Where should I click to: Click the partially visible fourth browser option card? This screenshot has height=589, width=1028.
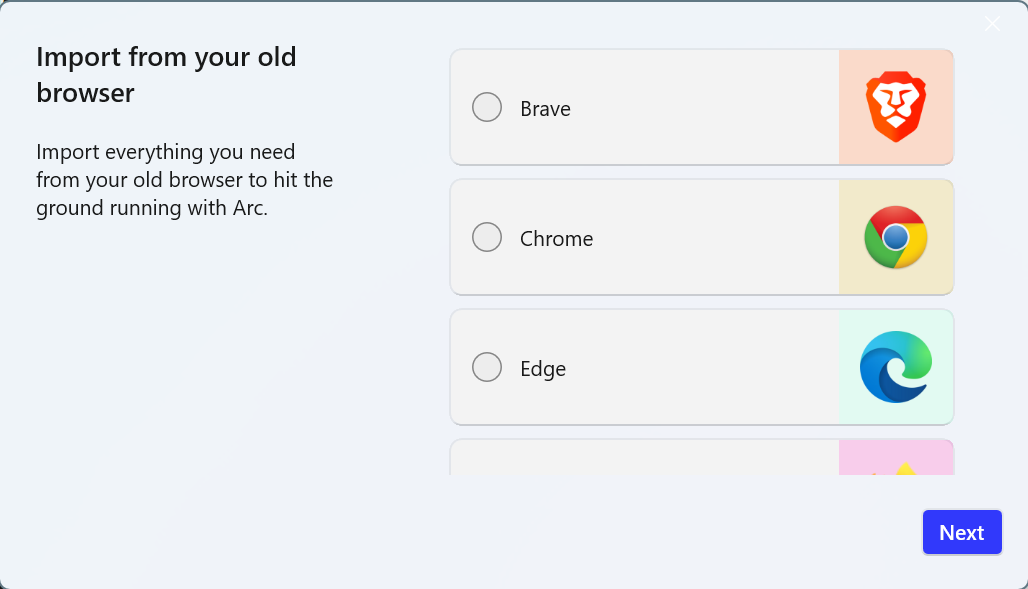click(x=640, y=458)
